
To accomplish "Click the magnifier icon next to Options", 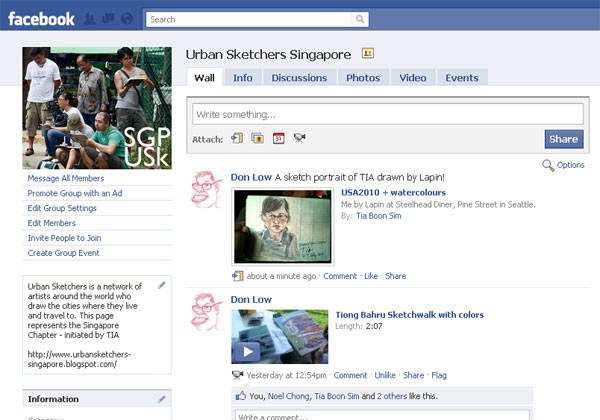I will [548, 165].
